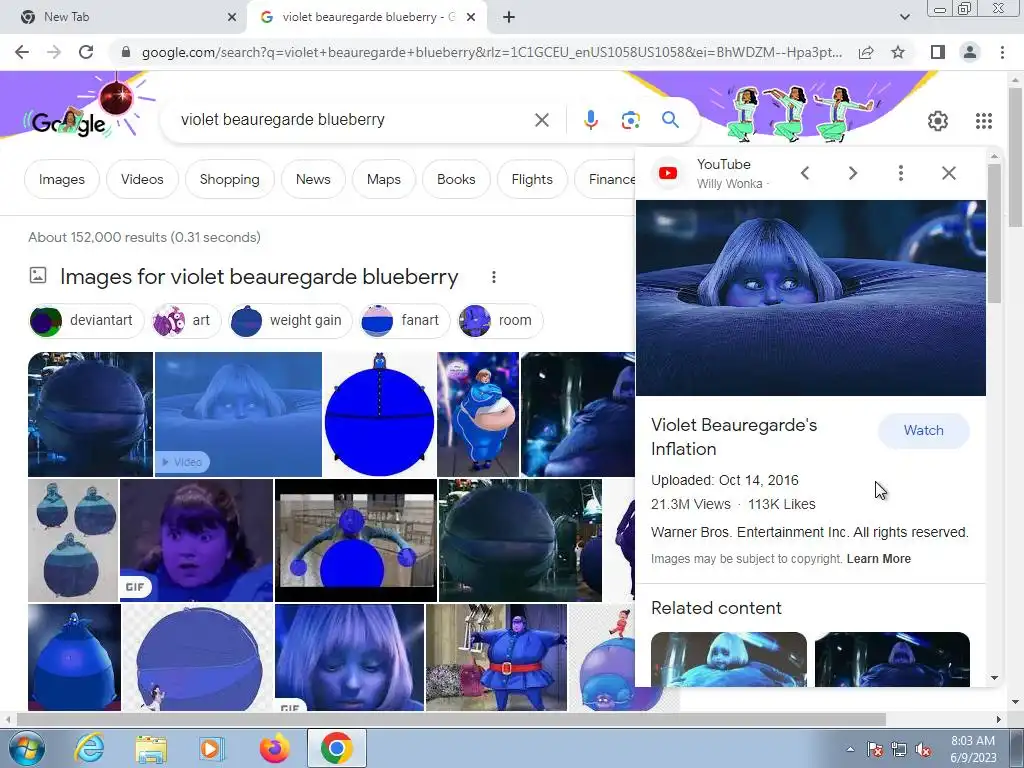Reload the page
Image resolution: width=1024 pixels, height=768 pixels.
[86, 52]
